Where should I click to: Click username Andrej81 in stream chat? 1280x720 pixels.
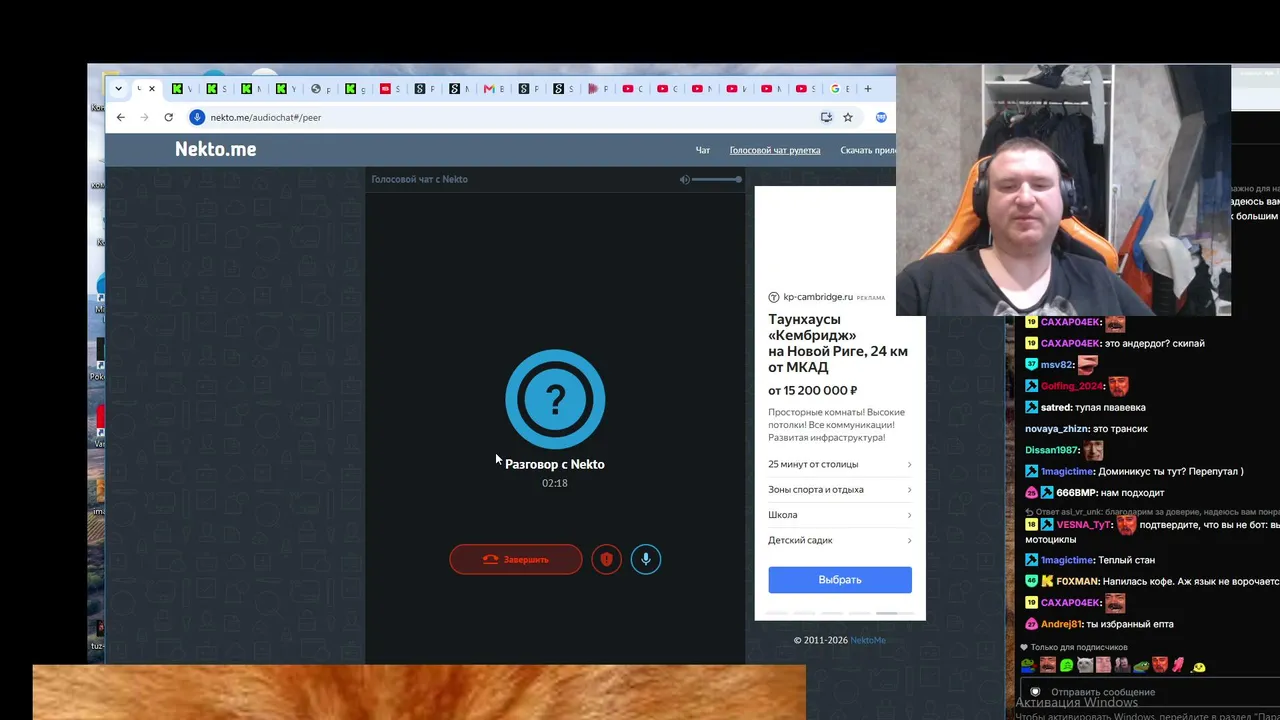tap(1062, 624)
